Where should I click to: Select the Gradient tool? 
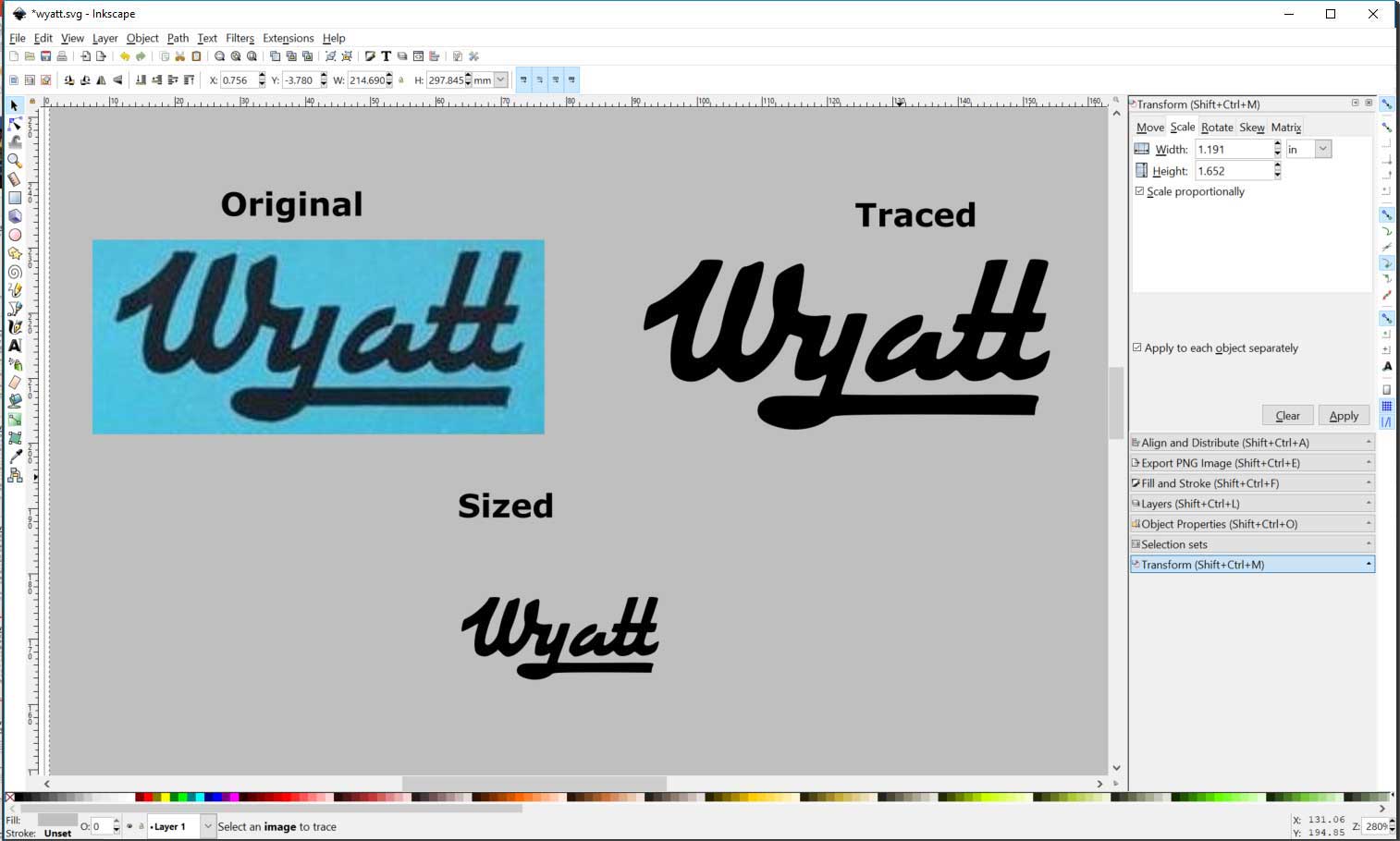(x=14, y=420)
